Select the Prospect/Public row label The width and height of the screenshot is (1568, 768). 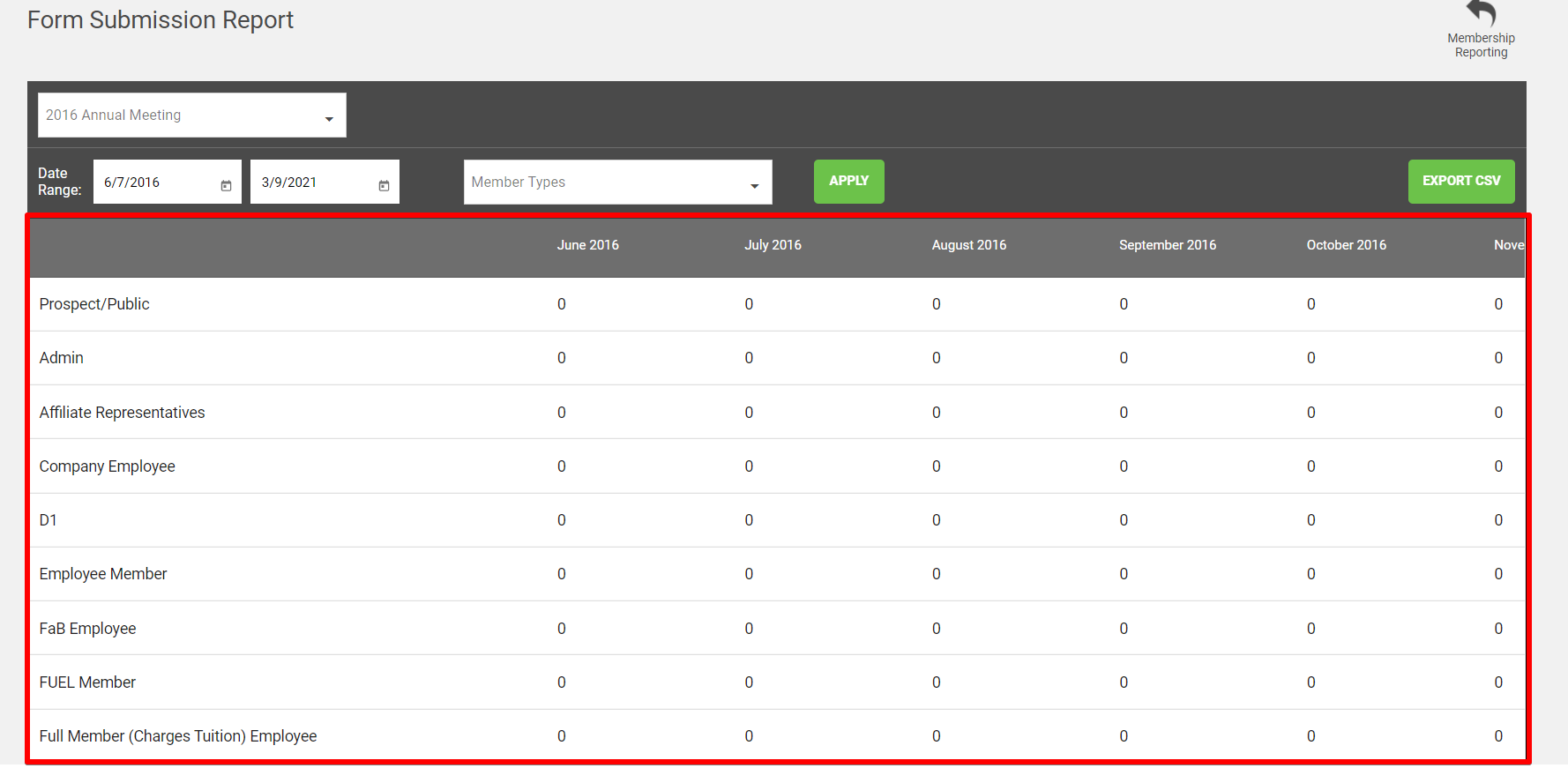point(94,304)
